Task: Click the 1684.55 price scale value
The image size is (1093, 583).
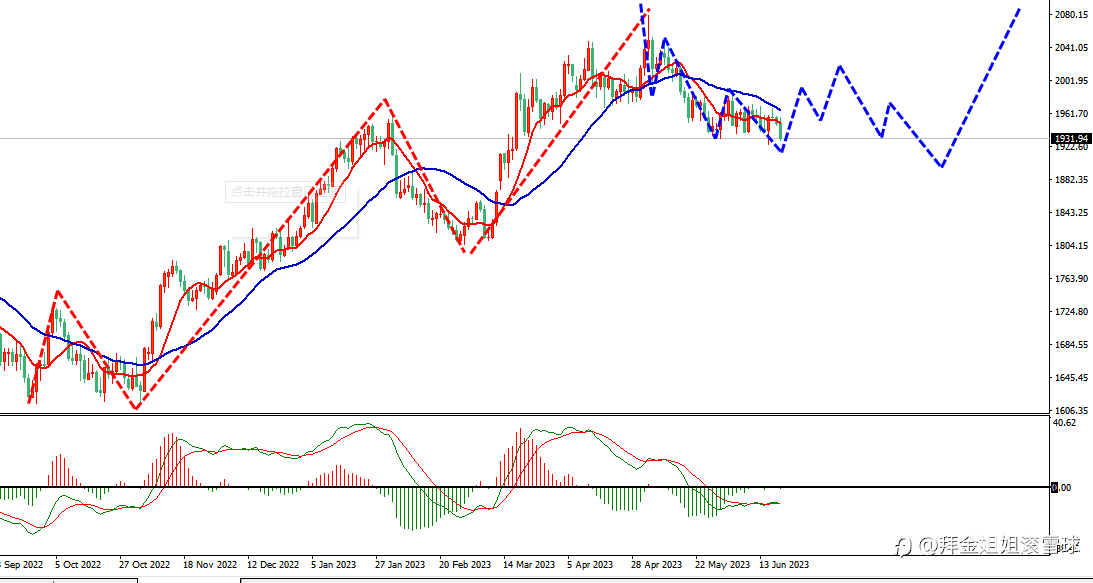Action: (x=1072, y=345)
